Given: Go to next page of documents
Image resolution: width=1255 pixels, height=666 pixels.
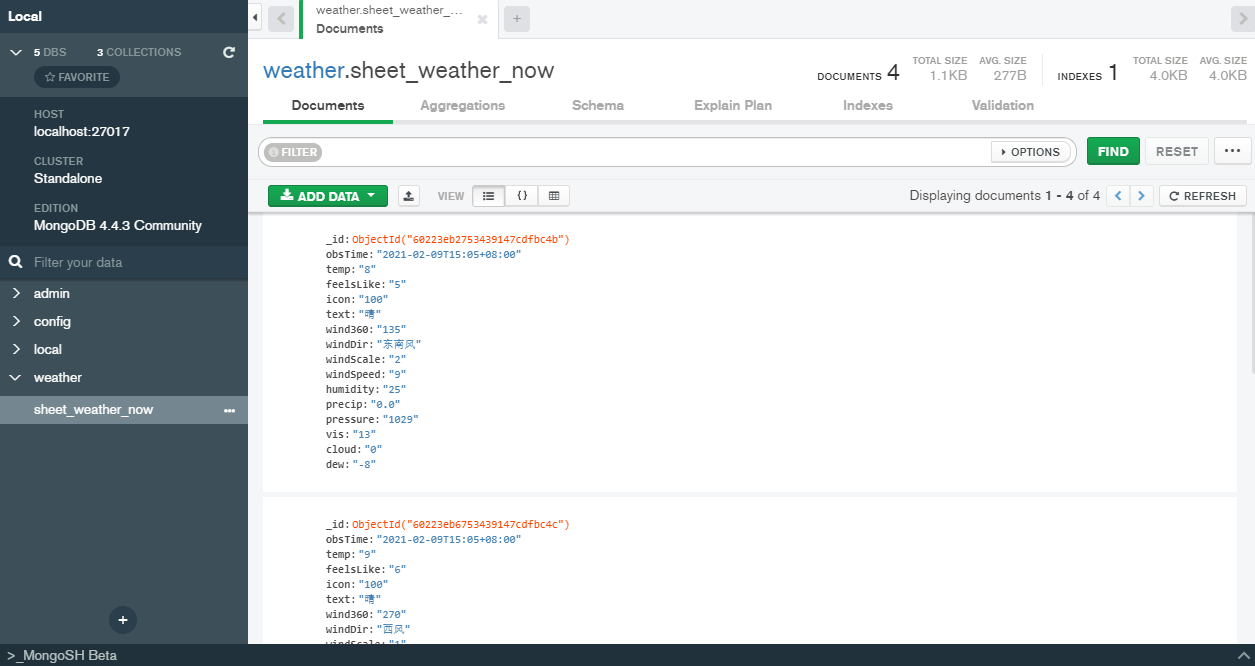Looking at the screenshot, I should [1142, 196].
